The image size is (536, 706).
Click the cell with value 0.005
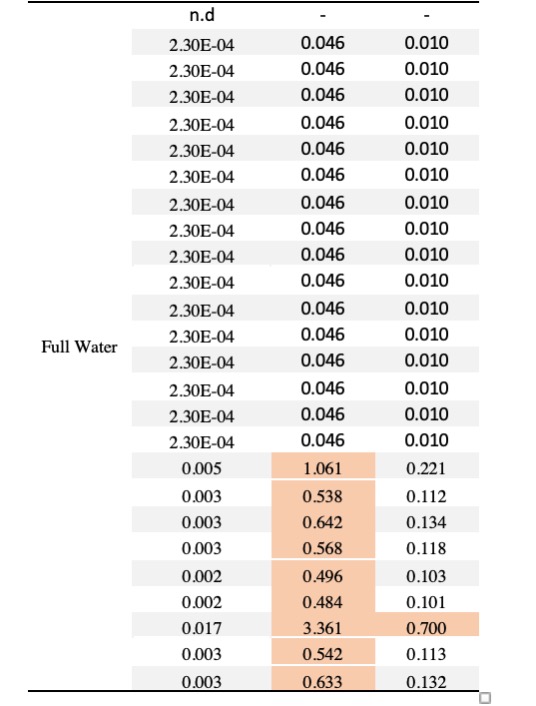(x=202, y=466)
